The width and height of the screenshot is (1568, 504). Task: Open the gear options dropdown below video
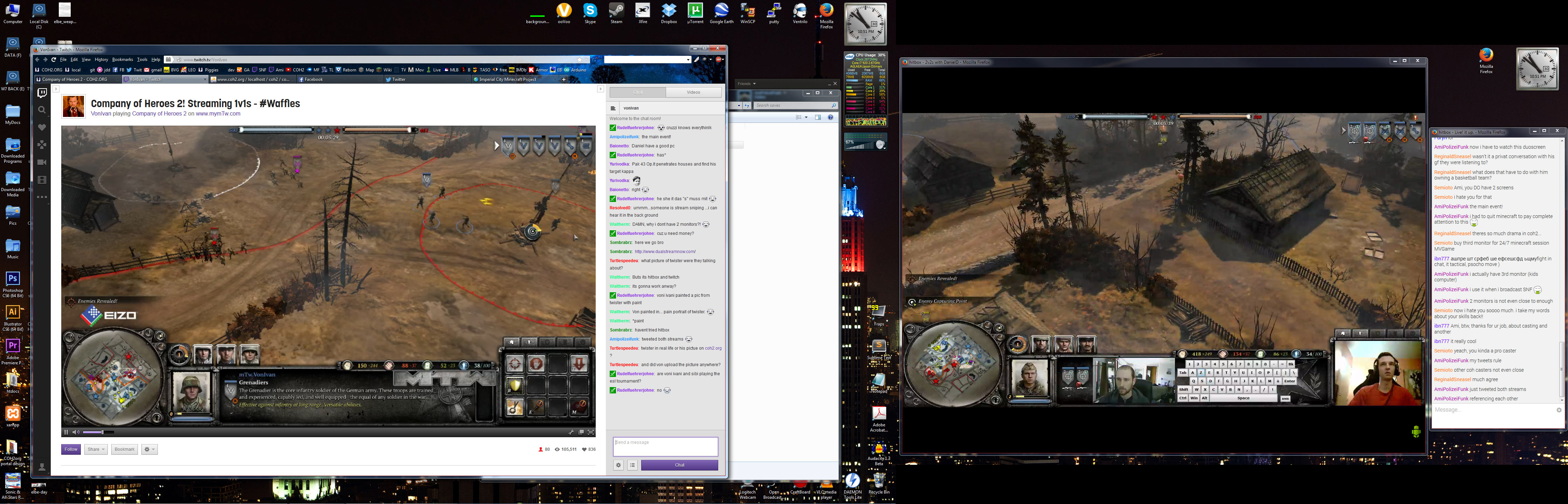tap(149, 449)
